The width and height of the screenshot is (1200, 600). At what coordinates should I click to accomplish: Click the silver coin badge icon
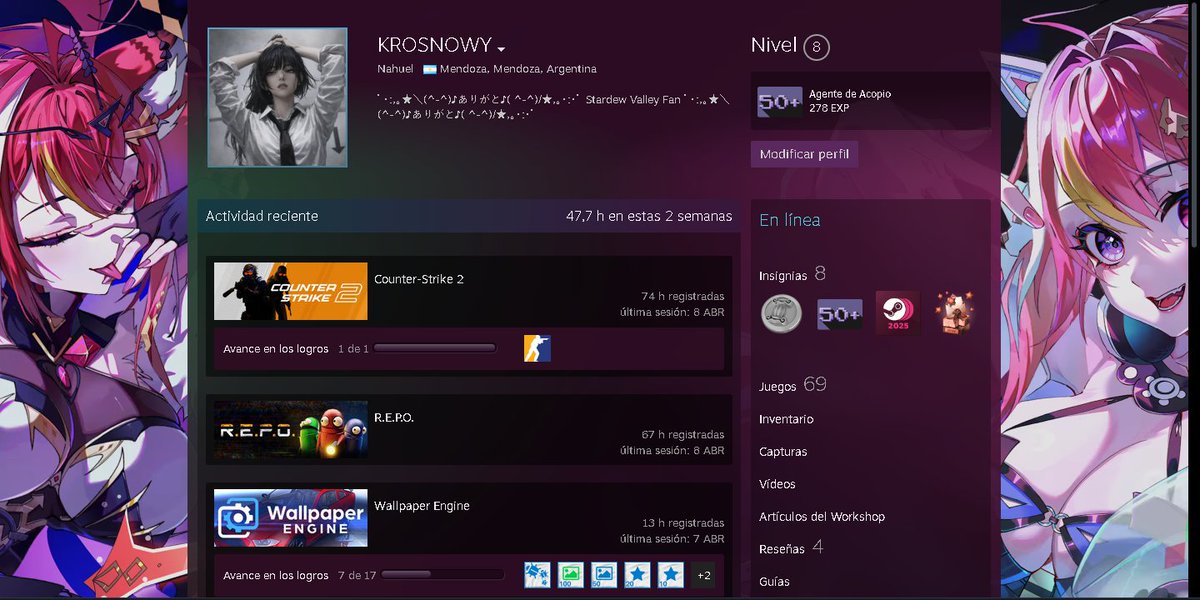781,314
